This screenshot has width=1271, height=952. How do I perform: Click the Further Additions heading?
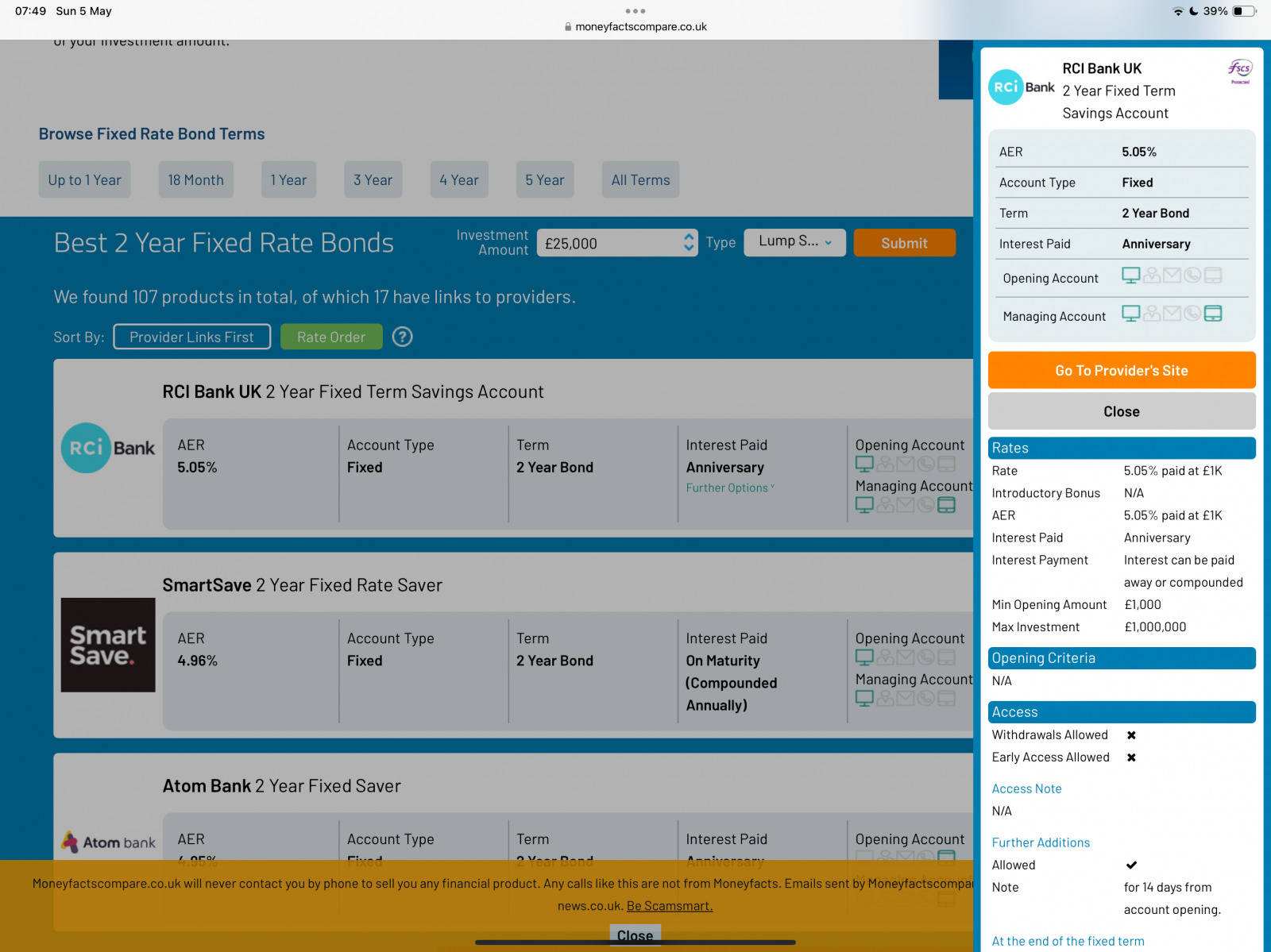1041,842
